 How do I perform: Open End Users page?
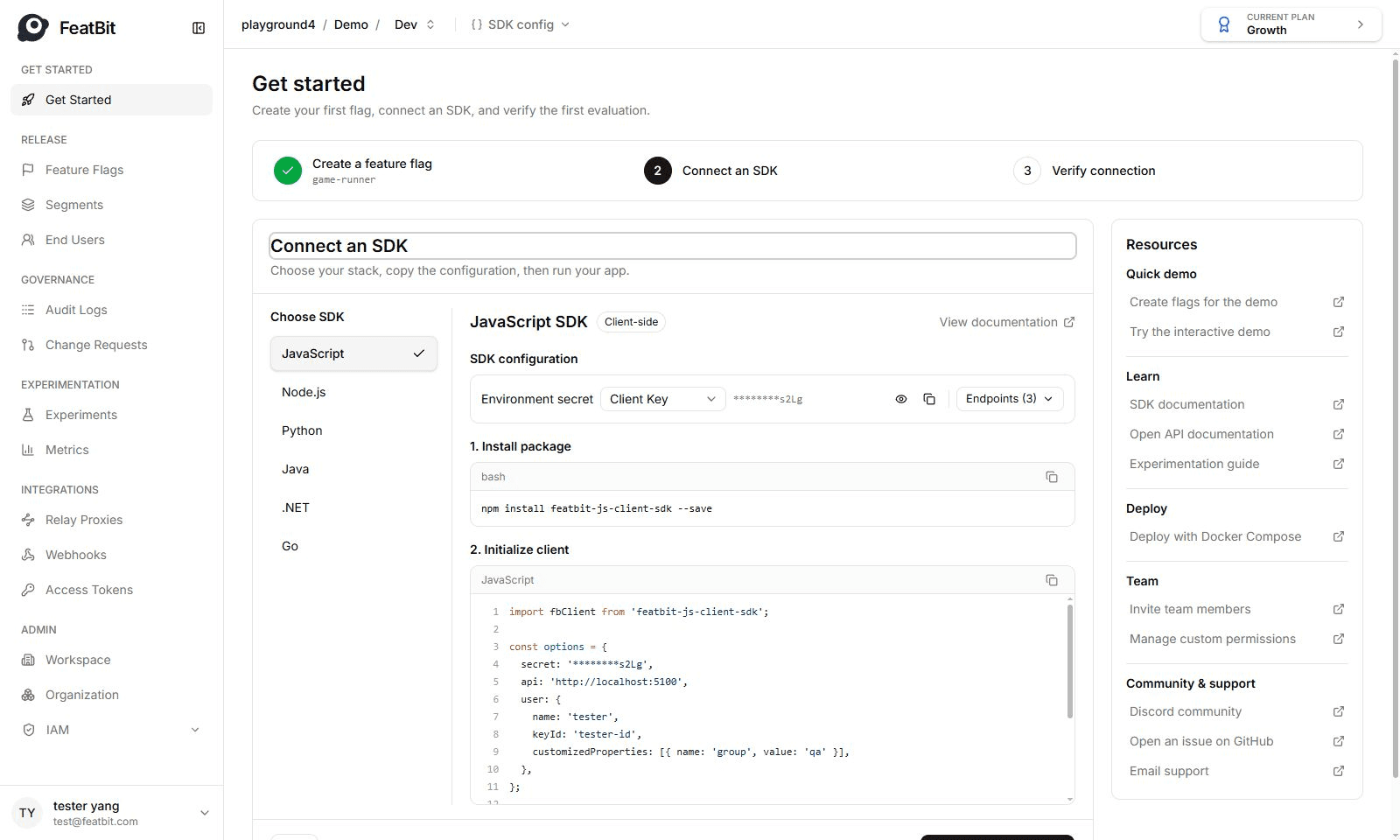[x=112, y=240]
